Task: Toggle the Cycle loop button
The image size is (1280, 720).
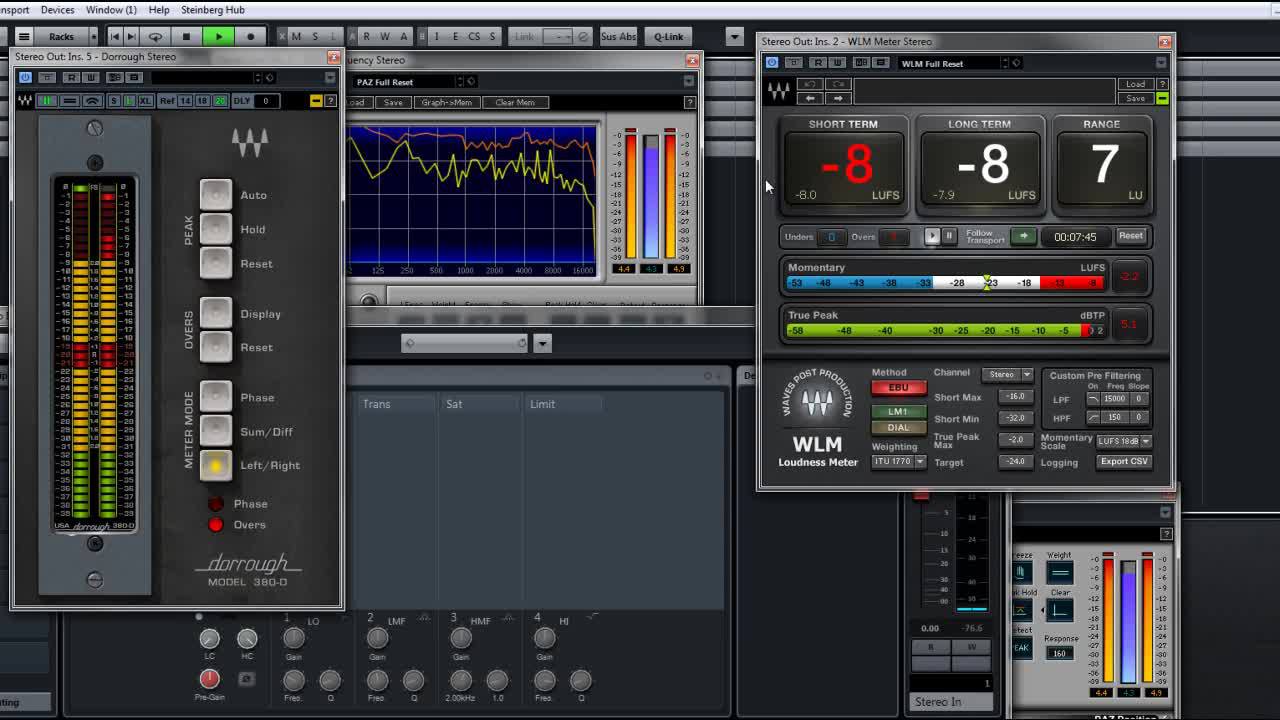Action: pos(155,37)
